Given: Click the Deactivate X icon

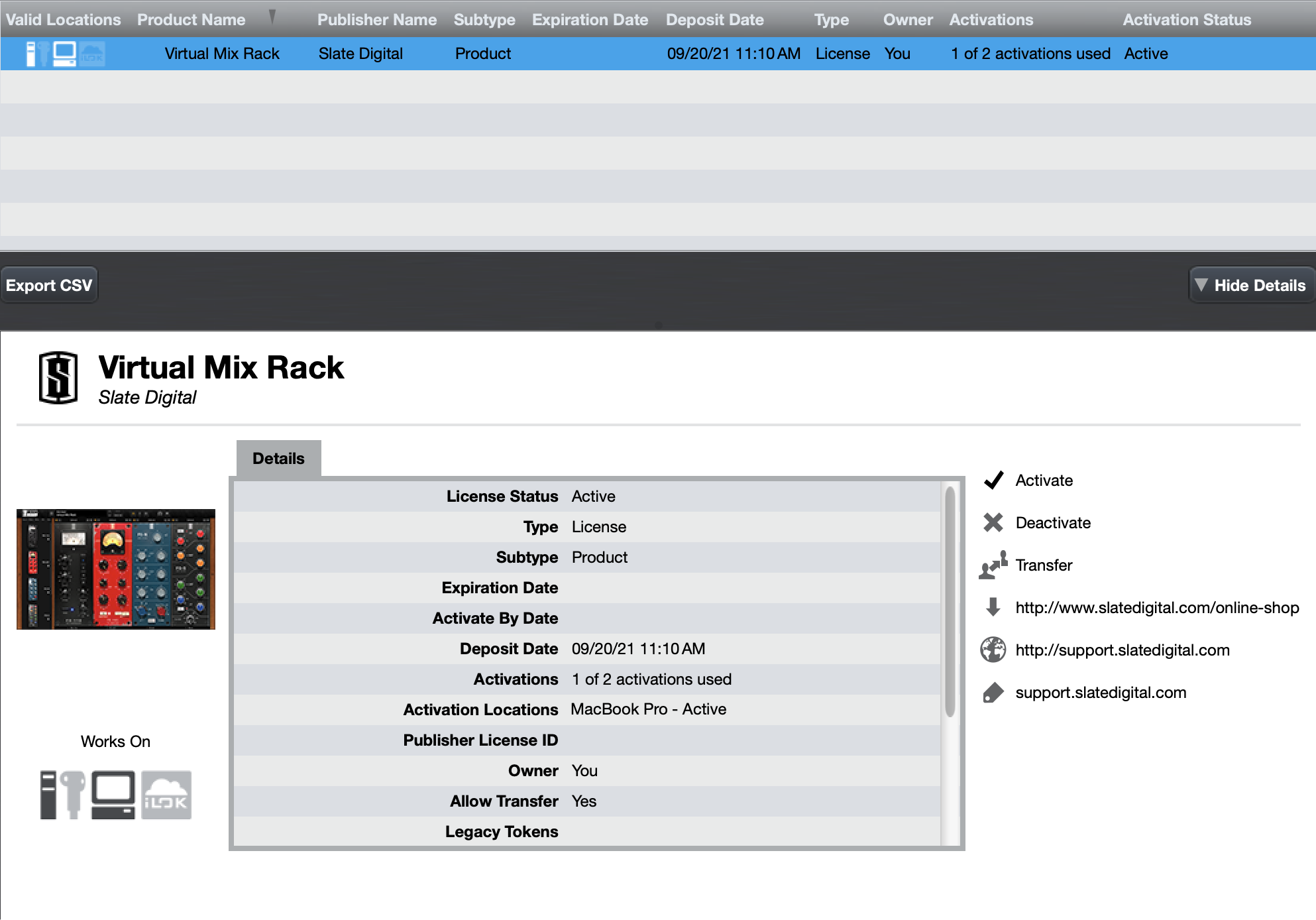Looking at the screenshot, I should tap(993, 522).
